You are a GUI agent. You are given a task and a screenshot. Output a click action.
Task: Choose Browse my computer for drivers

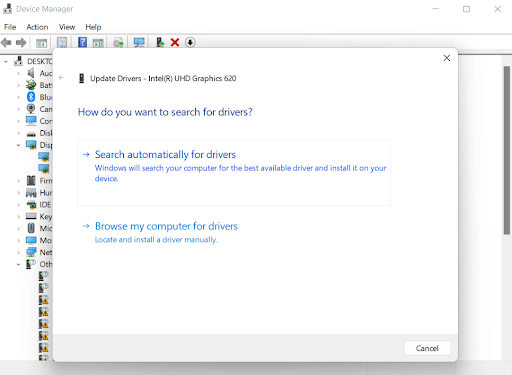pos(167,232)
